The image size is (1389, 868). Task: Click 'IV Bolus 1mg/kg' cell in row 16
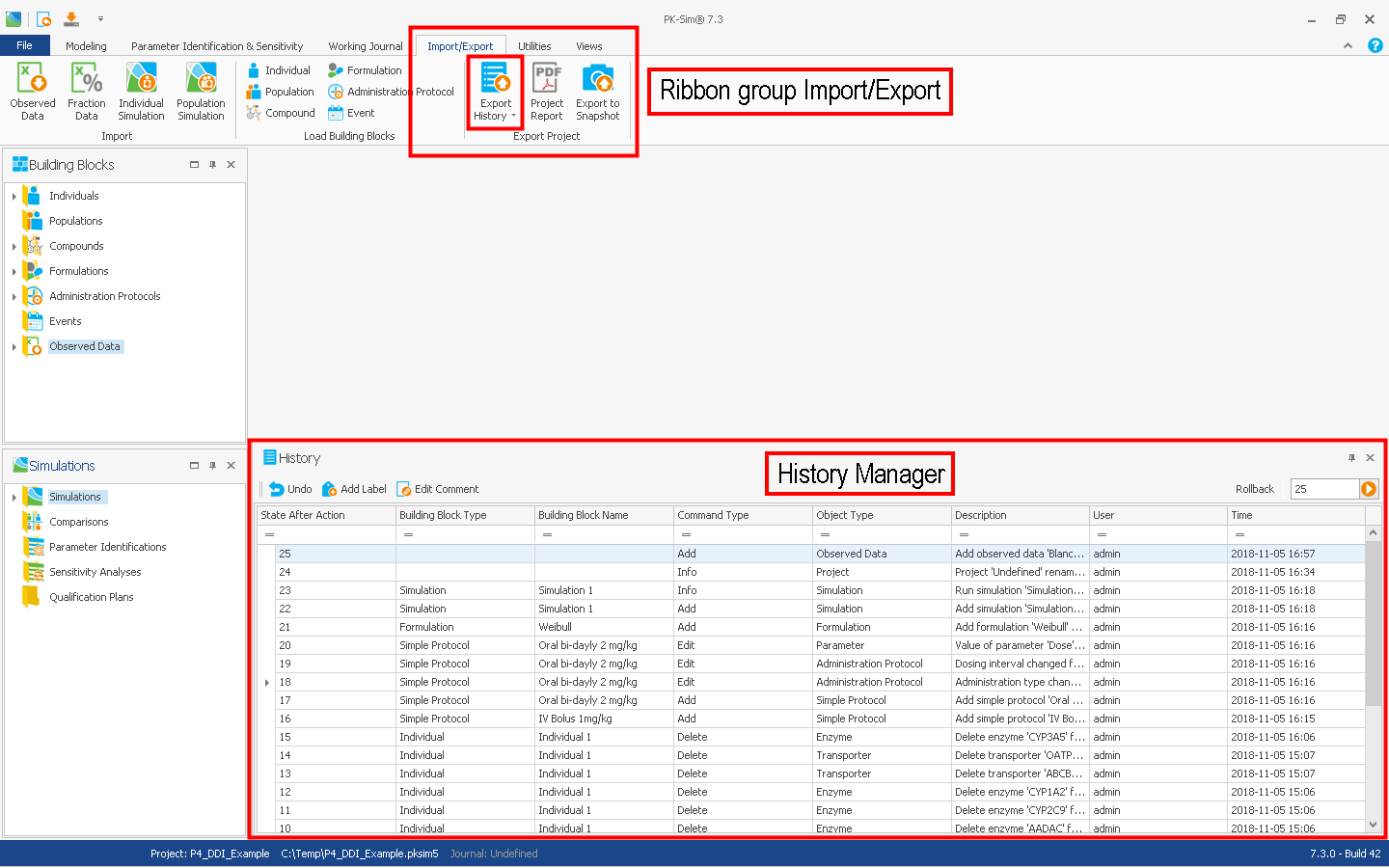click(604, 719)
